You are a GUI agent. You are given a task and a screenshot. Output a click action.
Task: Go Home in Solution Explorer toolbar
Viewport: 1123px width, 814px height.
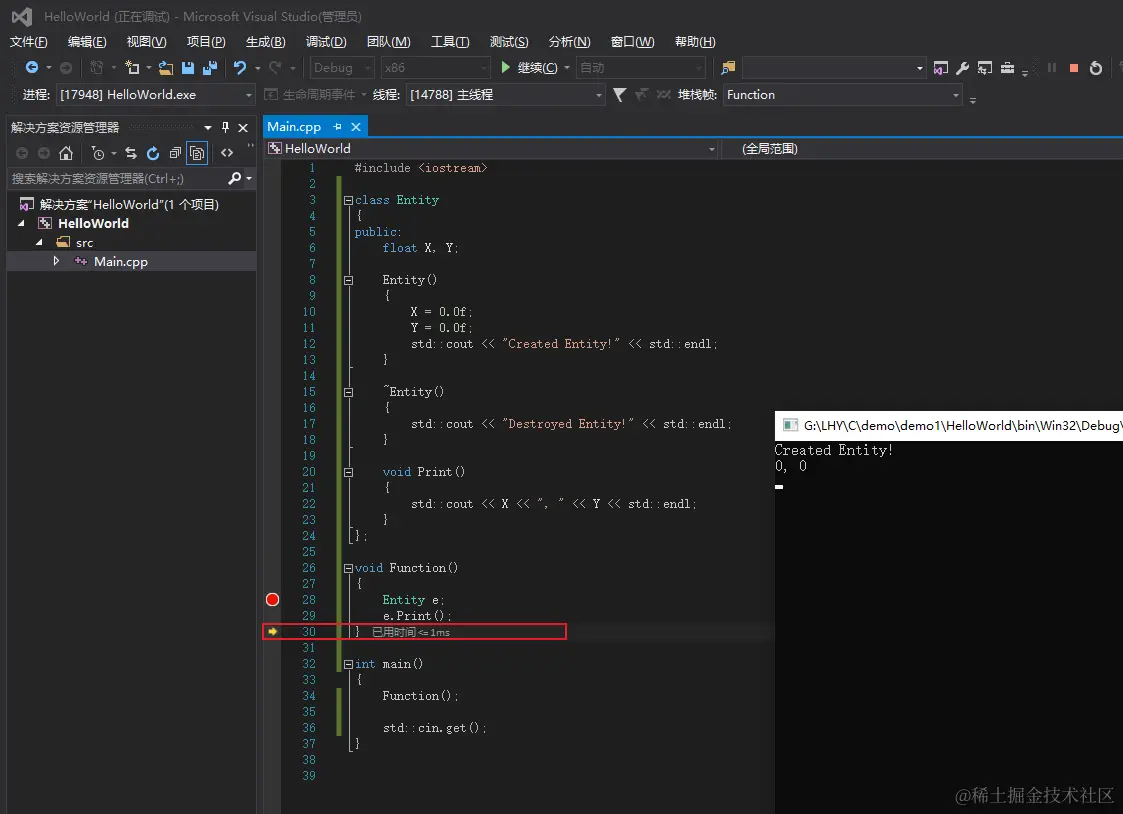coord(66,152)
